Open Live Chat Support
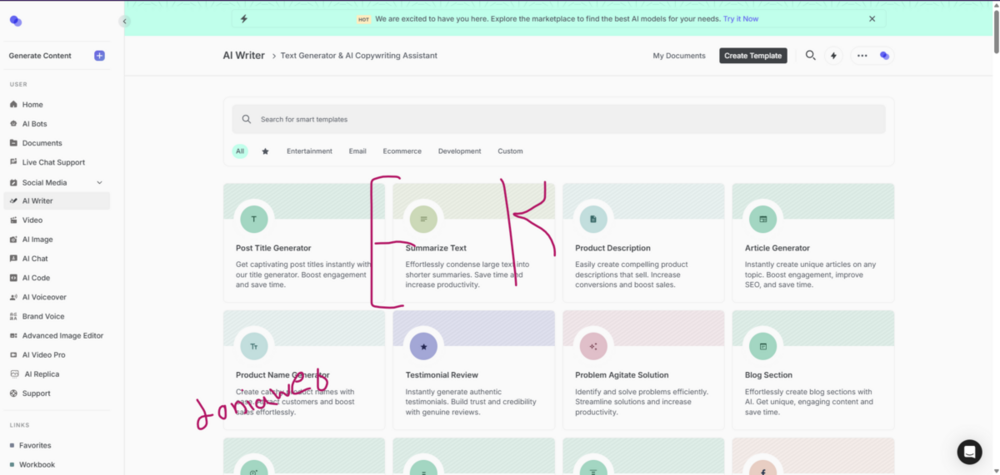 [x=54, y=163]
